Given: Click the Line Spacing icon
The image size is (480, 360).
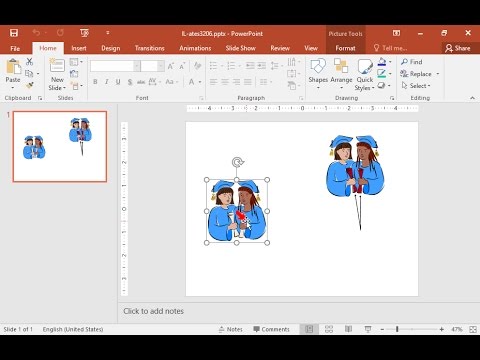Looking at the screenshot, I should (x=275, y=66).
